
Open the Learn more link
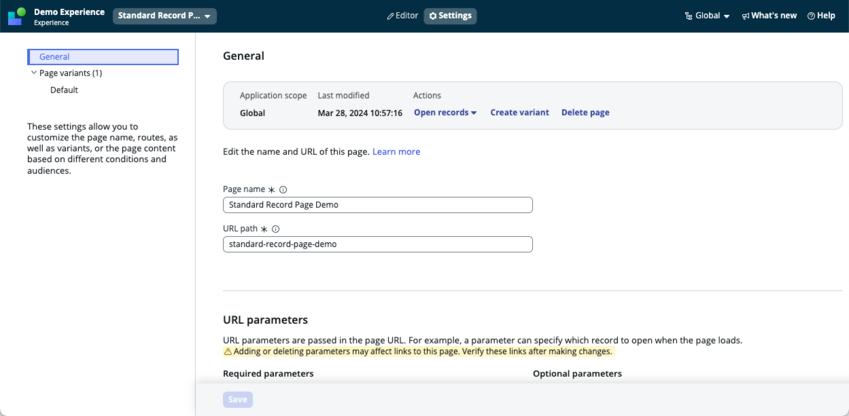coord(396,152)
